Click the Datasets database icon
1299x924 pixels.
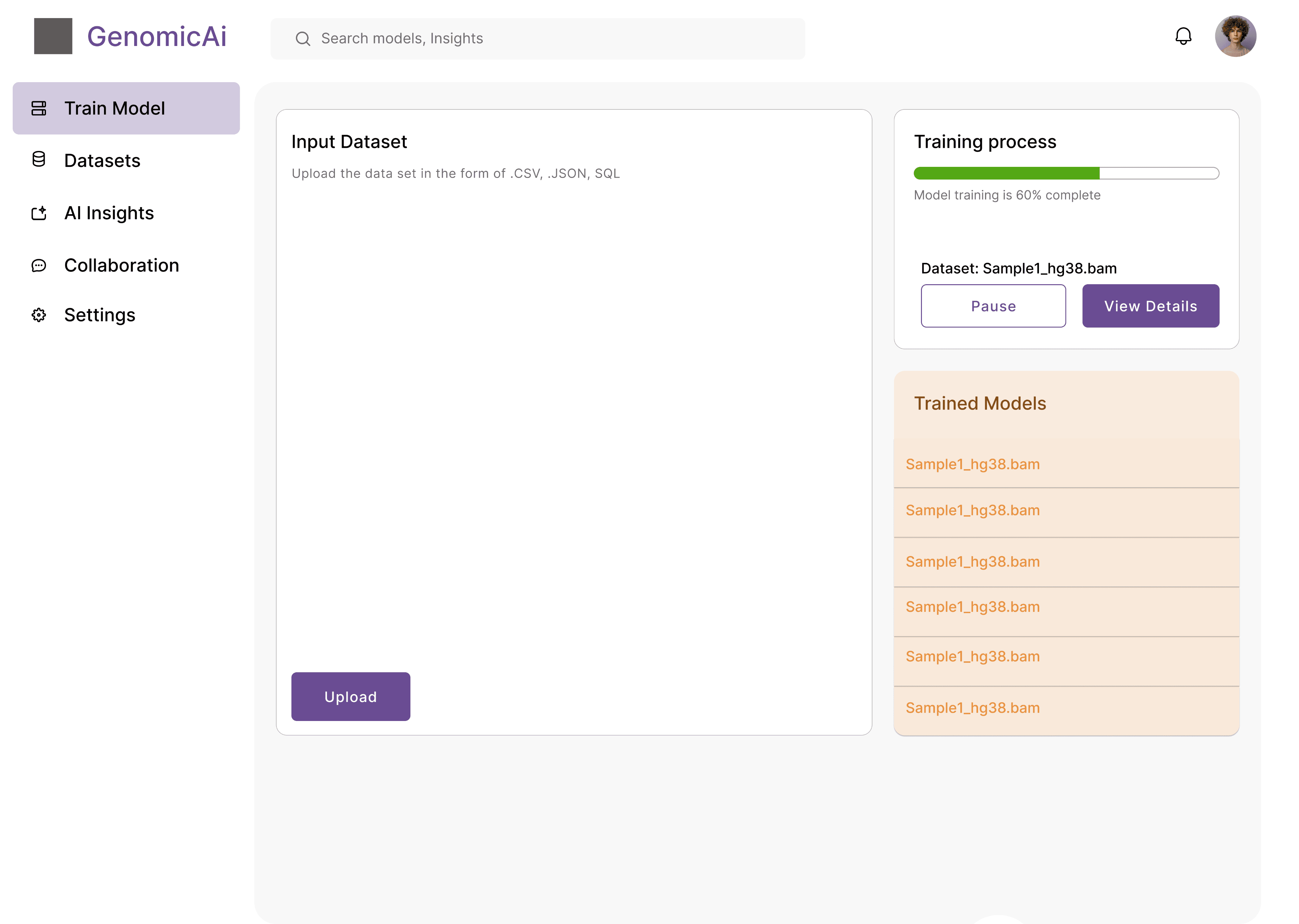point(39,159)
